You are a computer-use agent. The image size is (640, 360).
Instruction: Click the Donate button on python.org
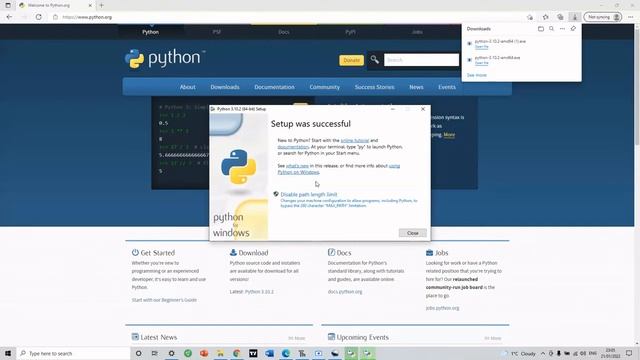pos(351,60)
